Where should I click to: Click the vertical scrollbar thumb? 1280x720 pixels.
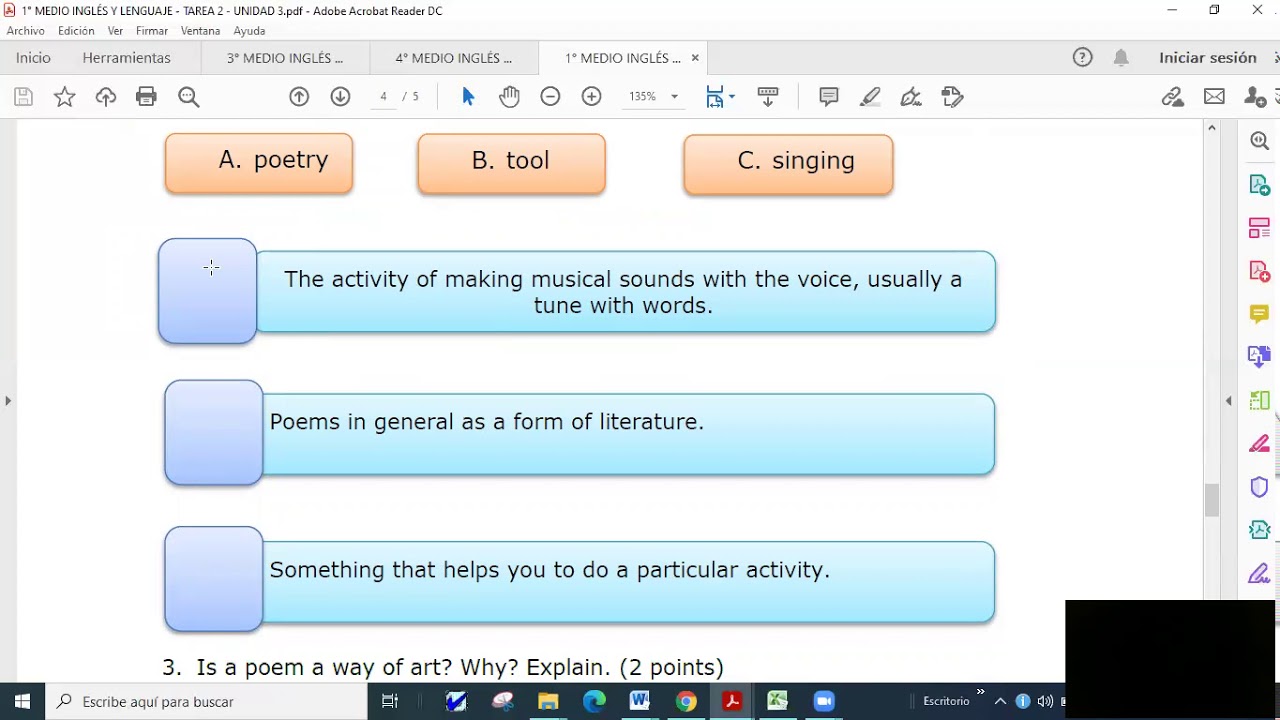click(1212, 500)
